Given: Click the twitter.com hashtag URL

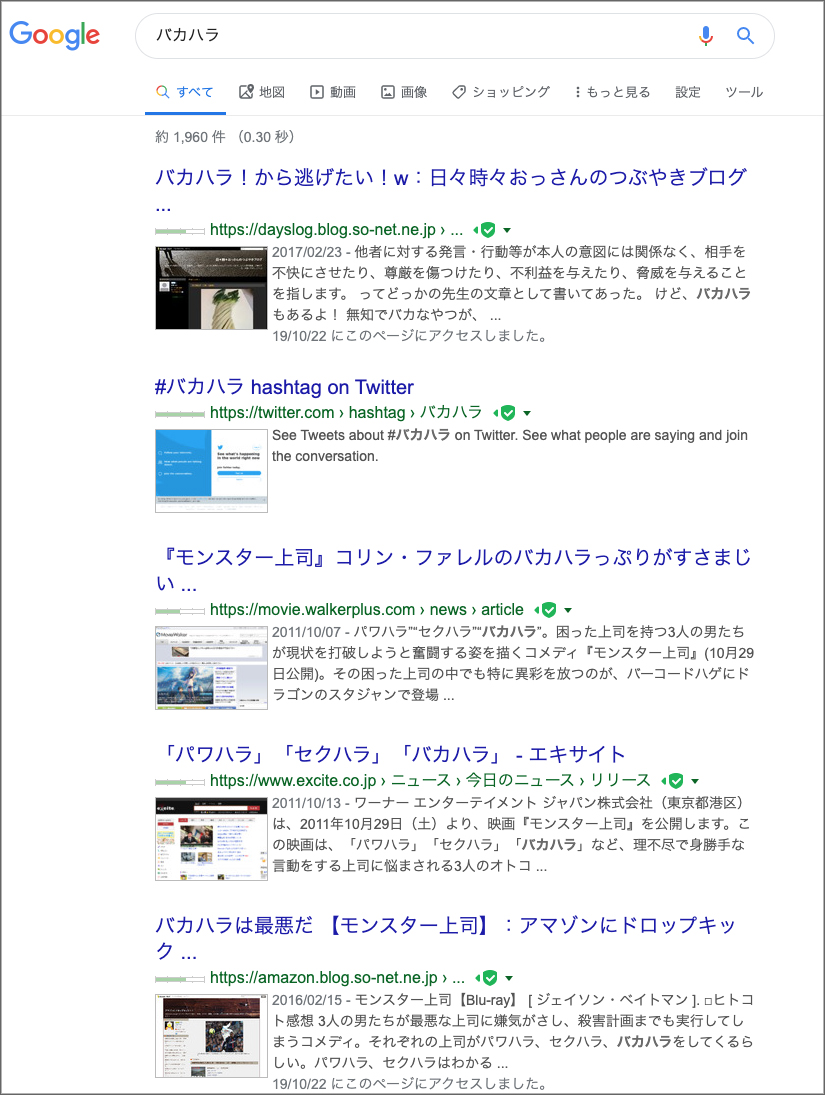Looking at the screenshot, I should [346, 413].
